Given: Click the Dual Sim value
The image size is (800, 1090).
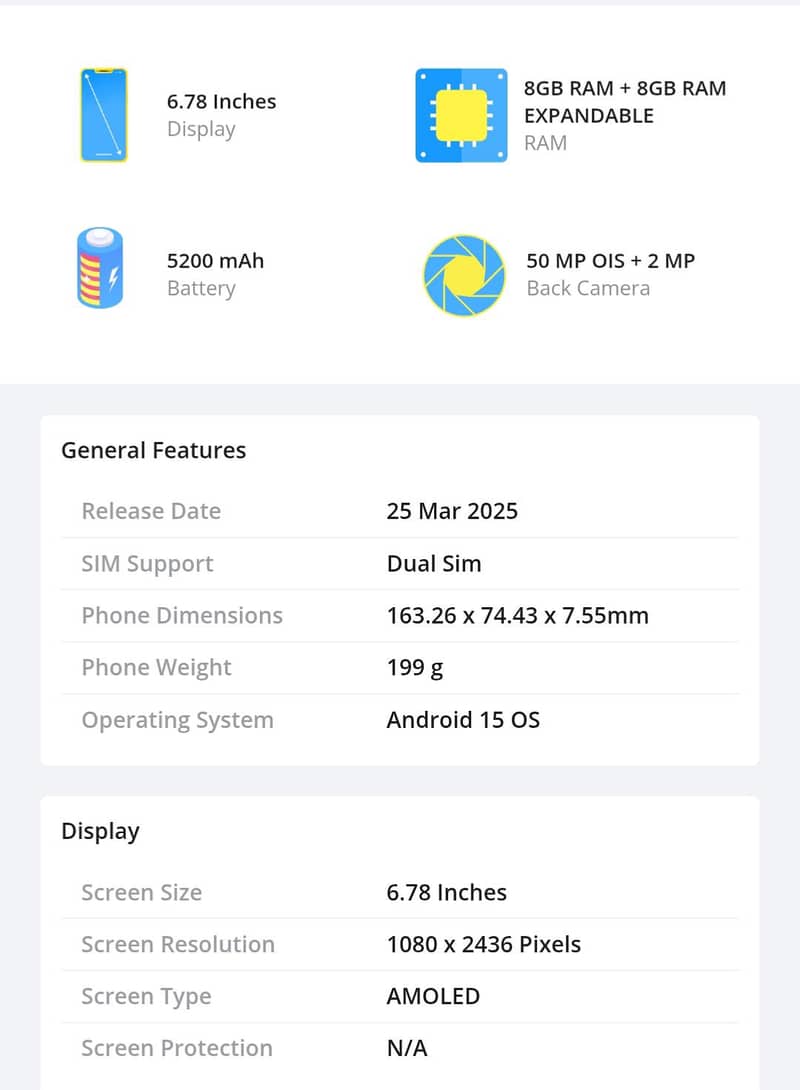Looking at the screenshot, I should 434,564.
